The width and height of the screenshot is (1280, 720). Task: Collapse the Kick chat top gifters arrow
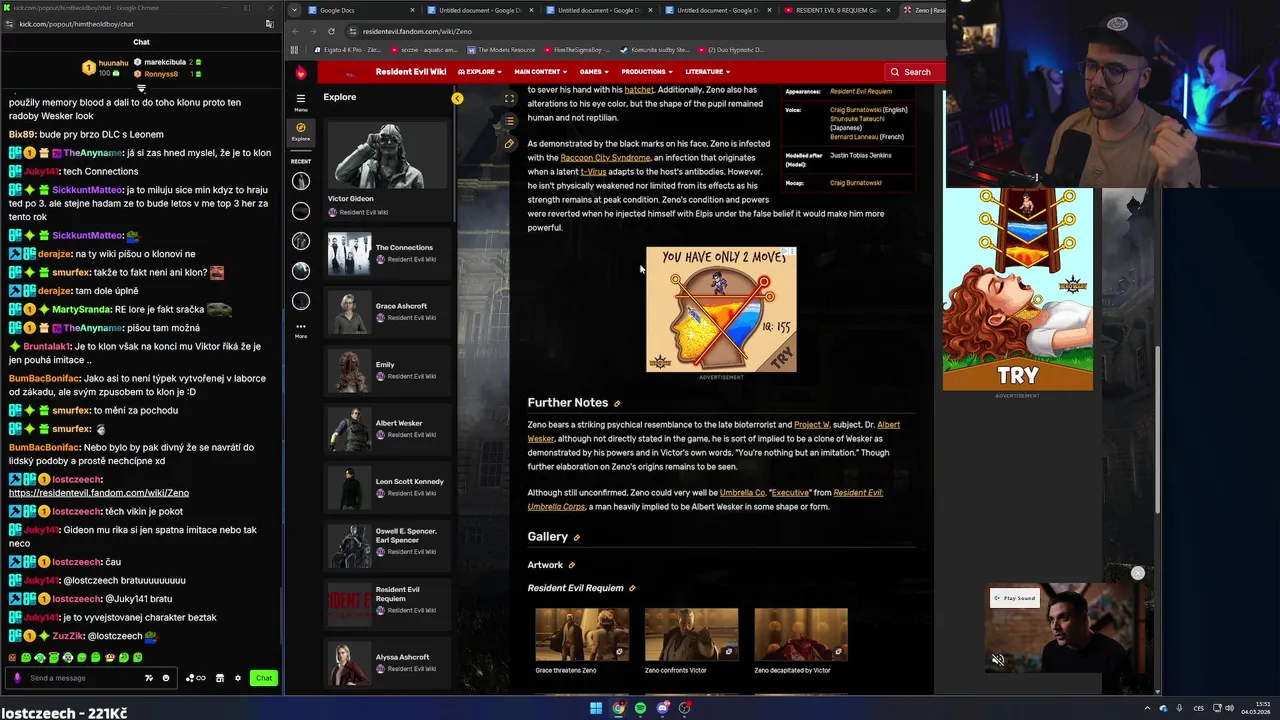coord(141,88)
